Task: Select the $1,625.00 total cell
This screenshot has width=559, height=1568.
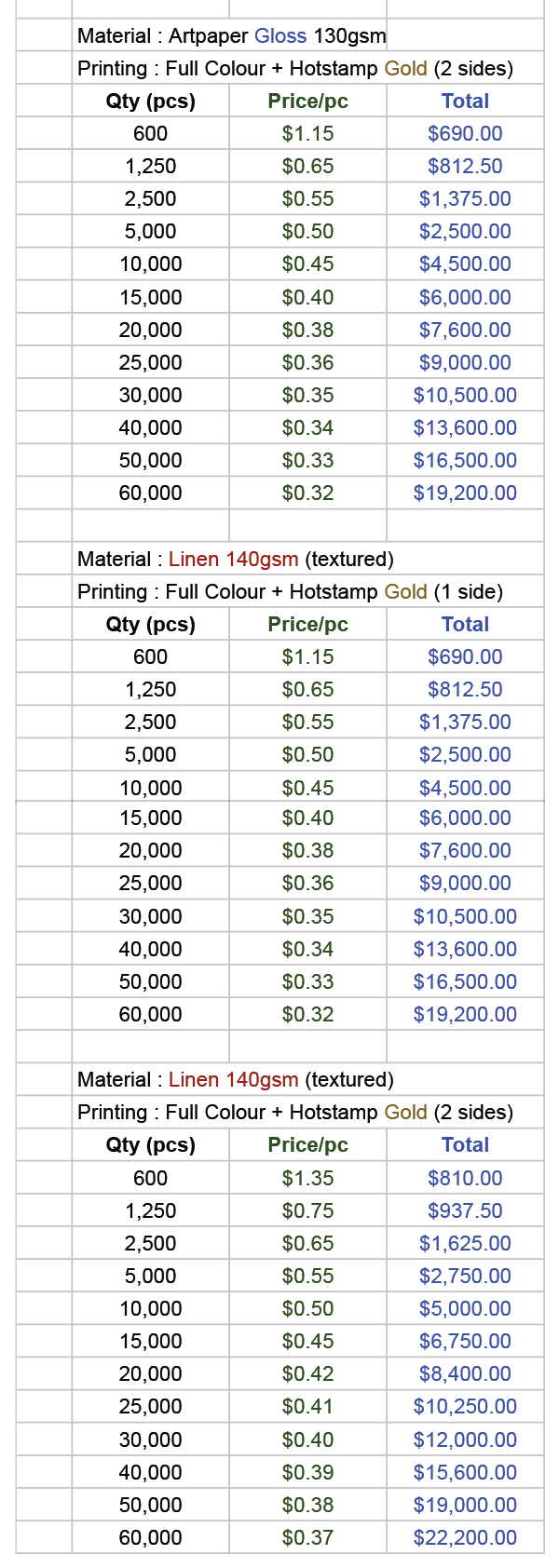Action: pyautogui.click(x=465, y=1243)
